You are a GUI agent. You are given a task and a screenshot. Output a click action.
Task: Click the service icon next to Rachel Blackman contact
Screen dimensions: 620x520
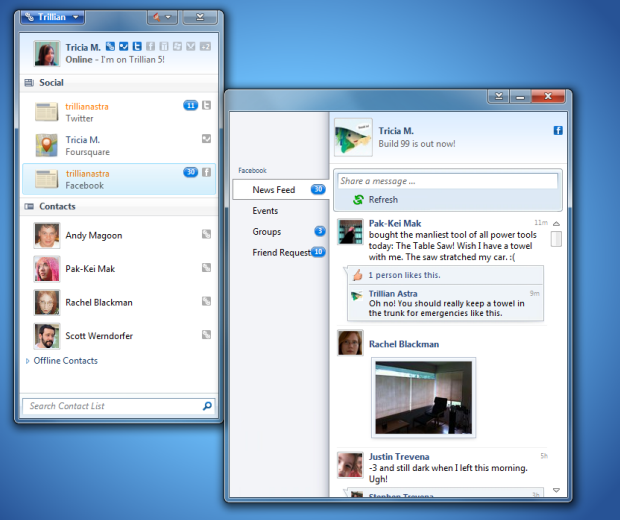206,301
